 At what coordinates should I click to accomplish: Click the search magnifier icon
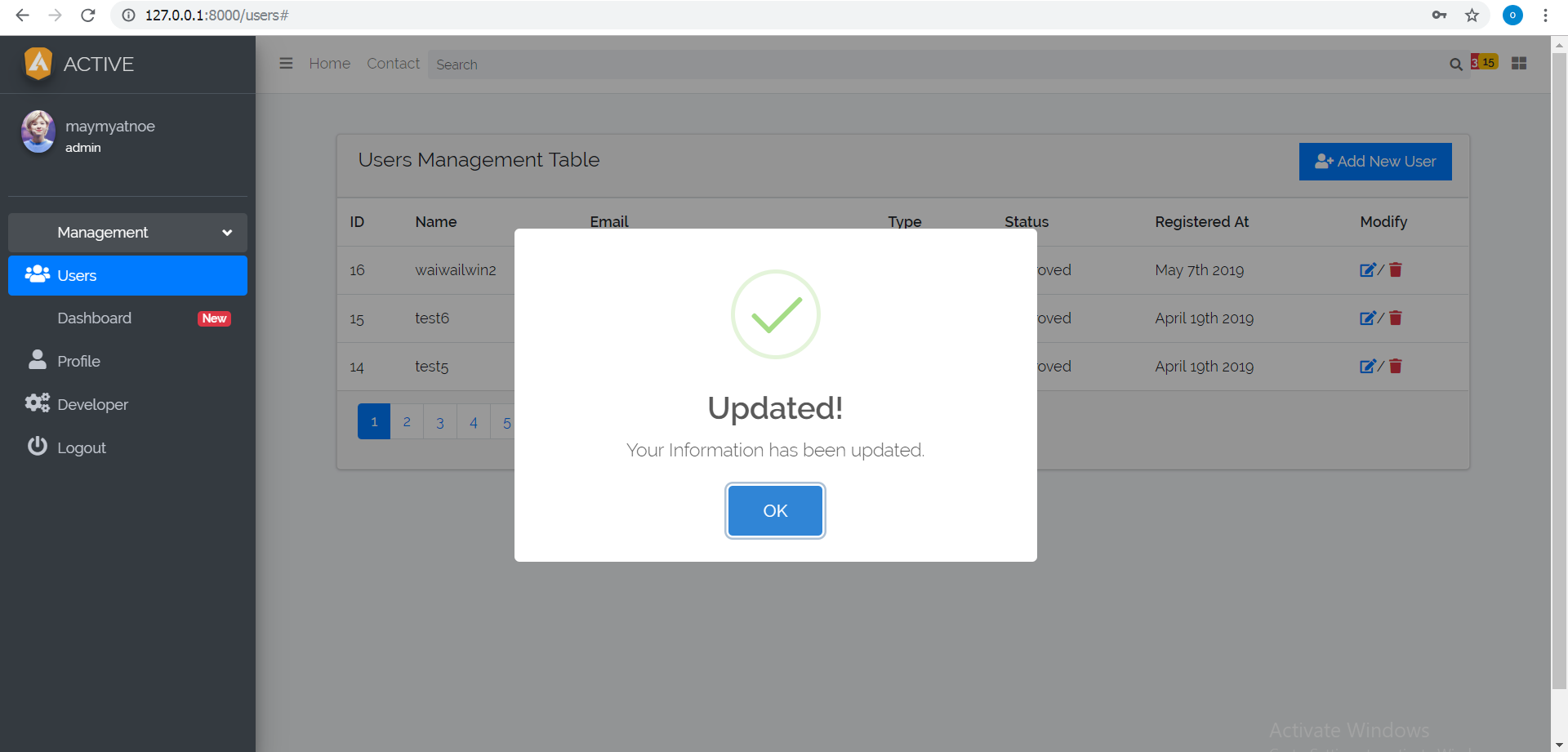tap(1455, 65)
